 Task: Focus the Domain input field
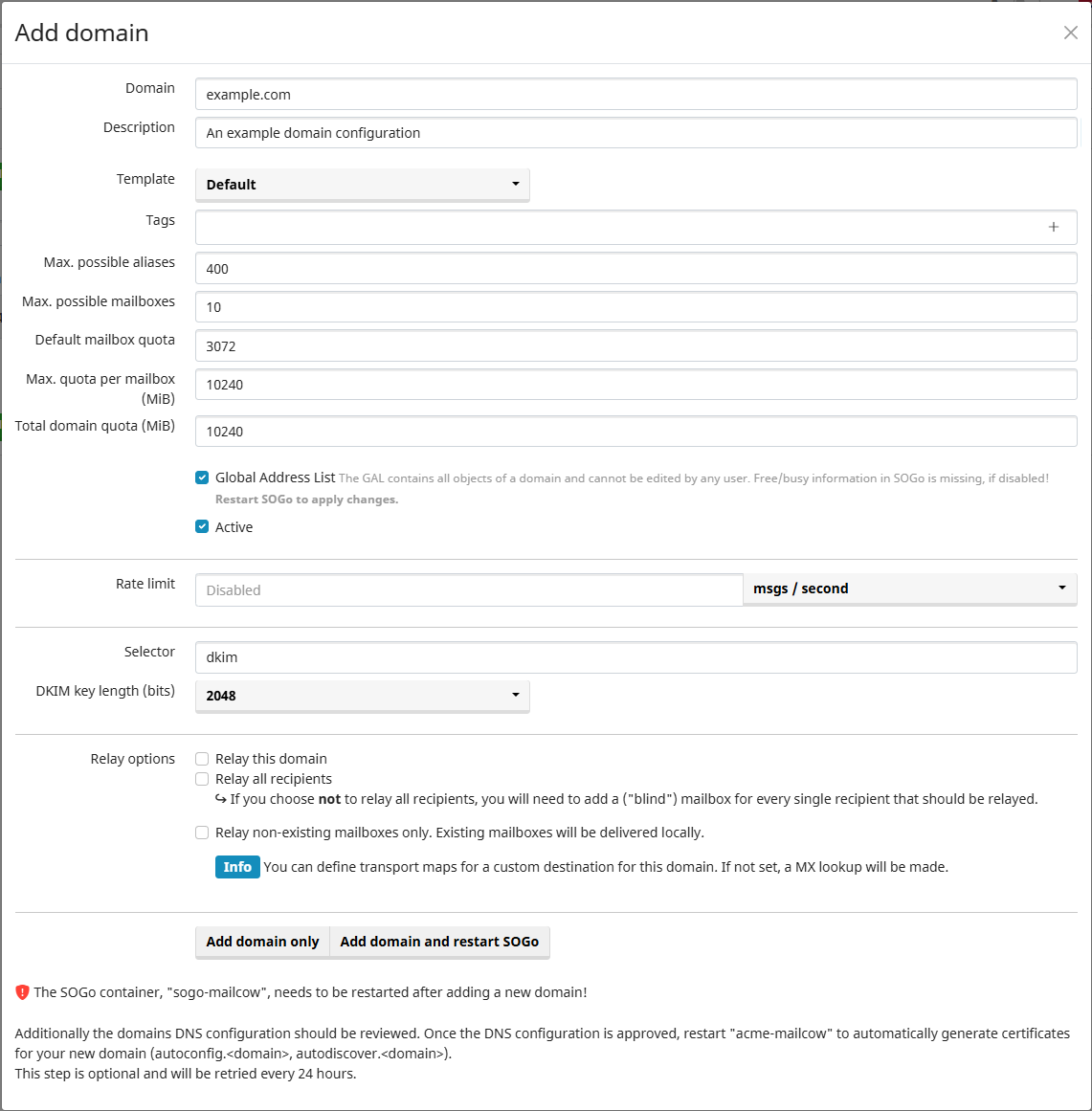(x=635, y=95)
